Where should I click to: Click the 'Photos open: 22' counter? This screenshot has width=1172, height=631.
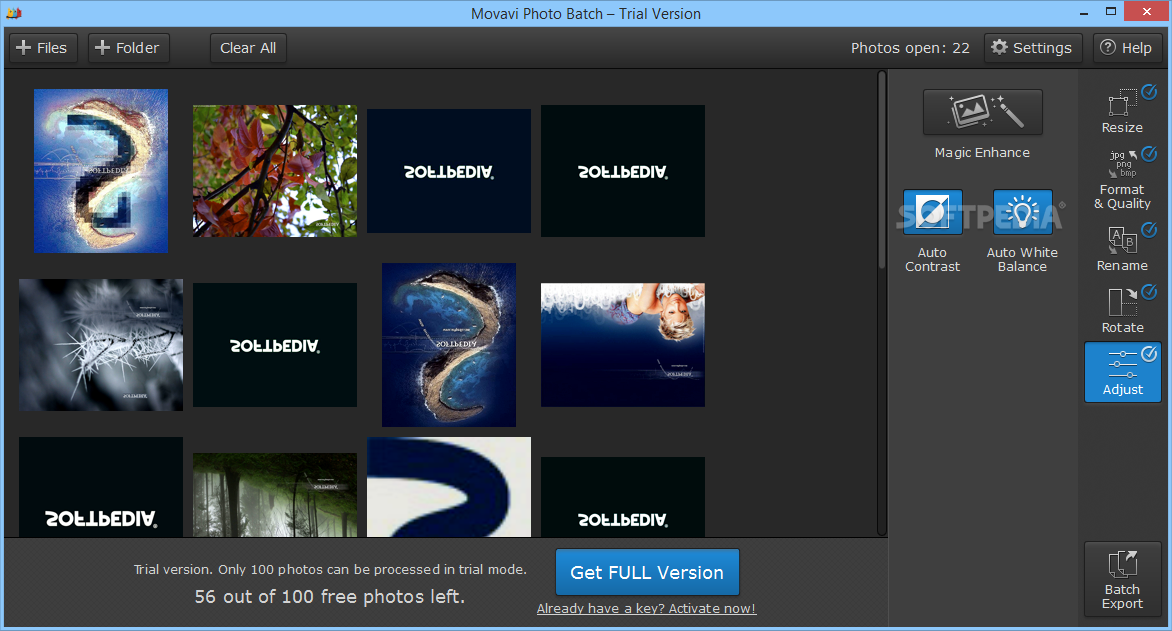coord(910,48)
